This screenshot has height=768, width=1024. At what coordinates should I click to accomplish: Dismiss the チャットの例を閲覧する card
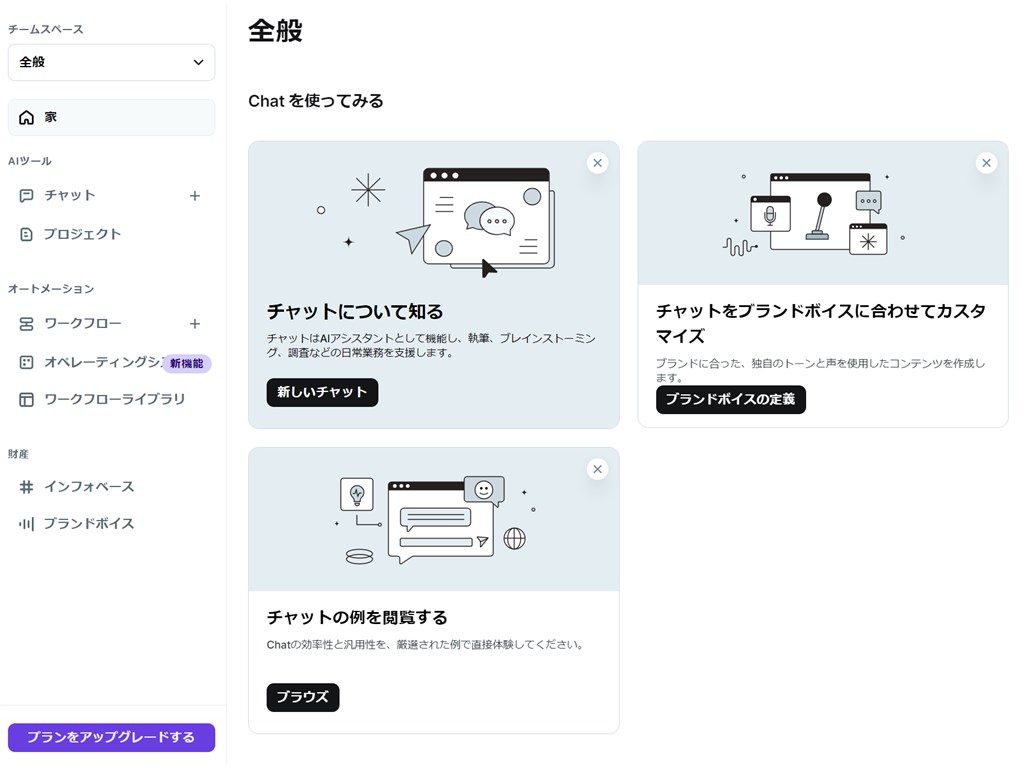[x=597, y=468]
